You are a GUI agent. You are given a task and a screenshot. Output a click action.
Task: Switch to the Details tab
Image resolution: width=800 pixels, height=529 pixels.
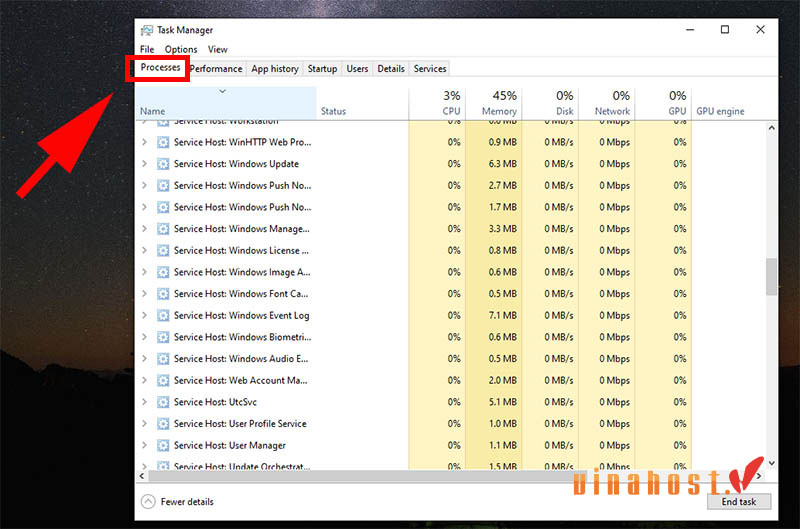click(391, 69)
